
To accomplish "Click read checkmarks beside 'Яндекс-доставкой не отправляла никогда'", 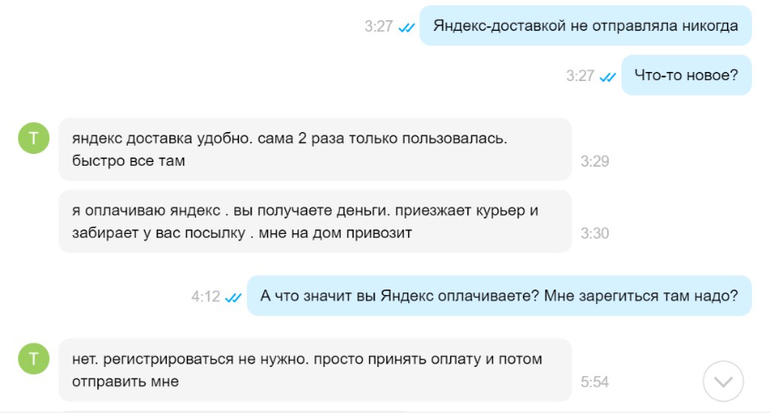I will click(x=406, y=28).
